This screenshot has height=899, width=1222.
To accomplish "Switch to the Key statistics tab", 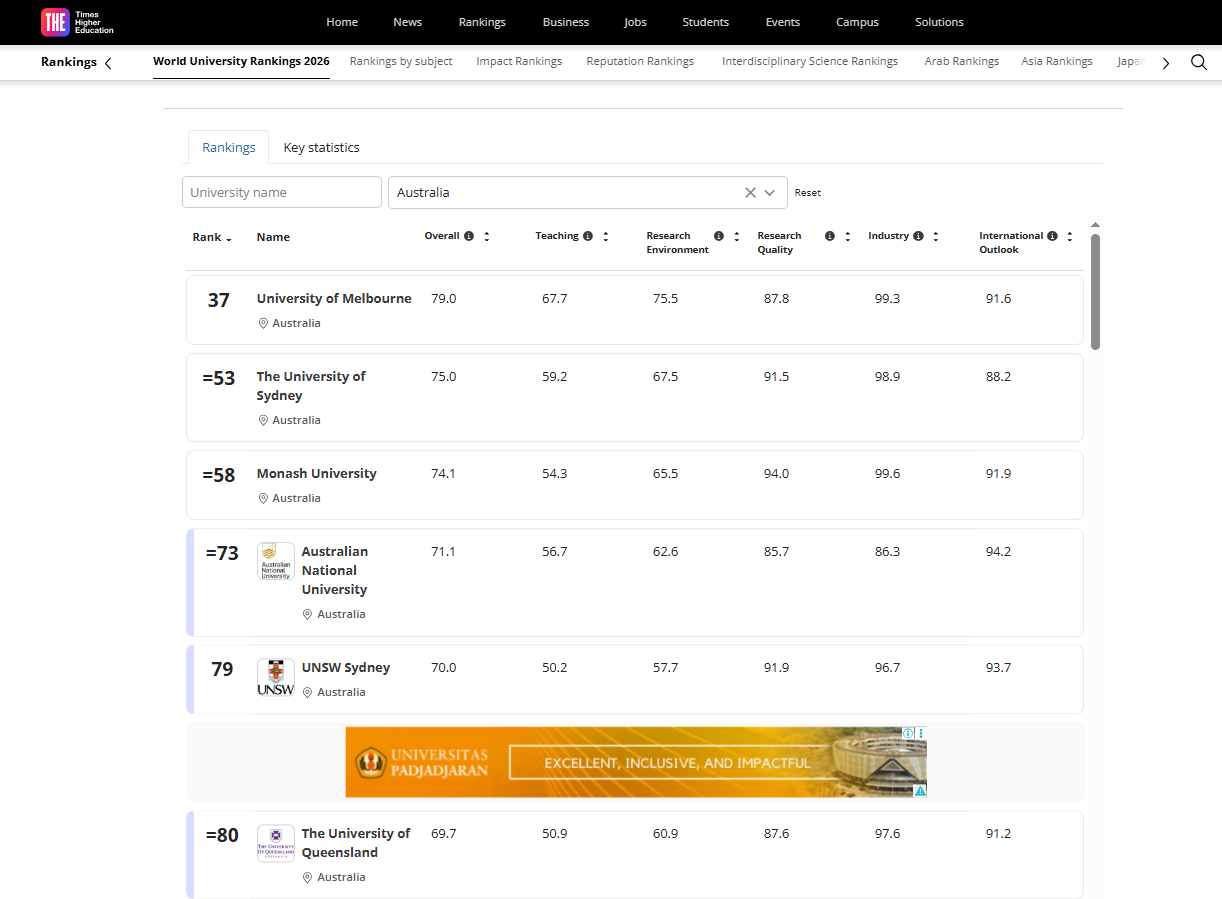I will pos(321,147).
